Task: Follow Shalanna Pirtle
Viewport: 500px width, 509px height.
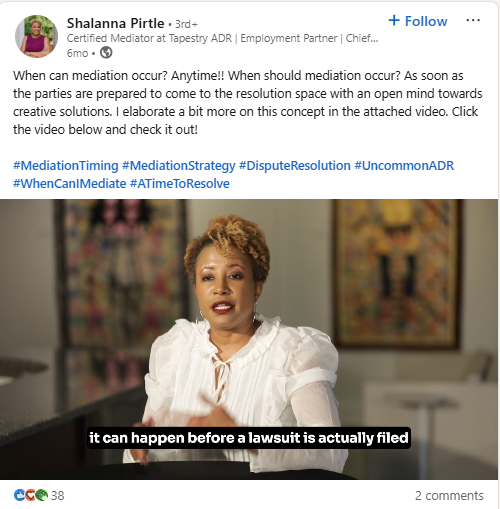Action: pos(418,21)
